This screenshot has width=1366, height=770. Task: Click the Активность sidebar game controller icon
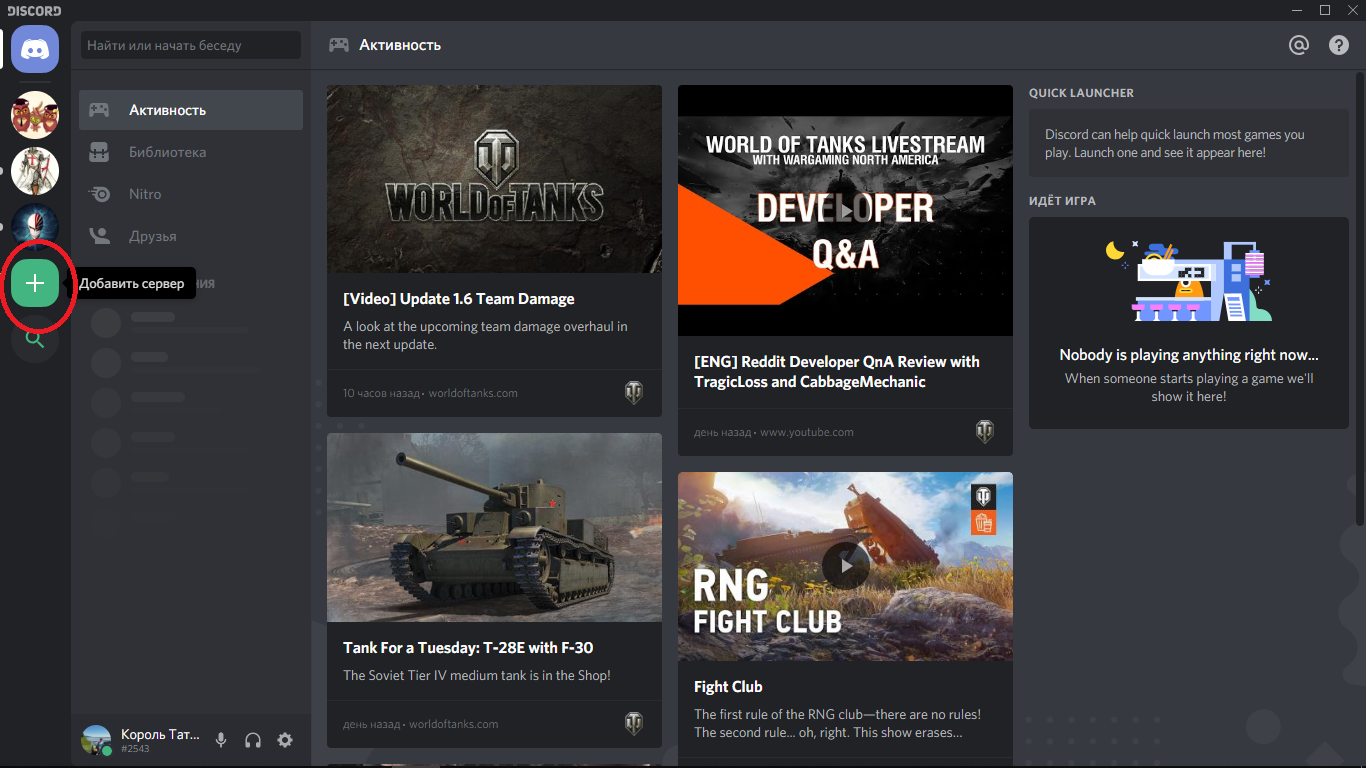(x=99, y=110)
